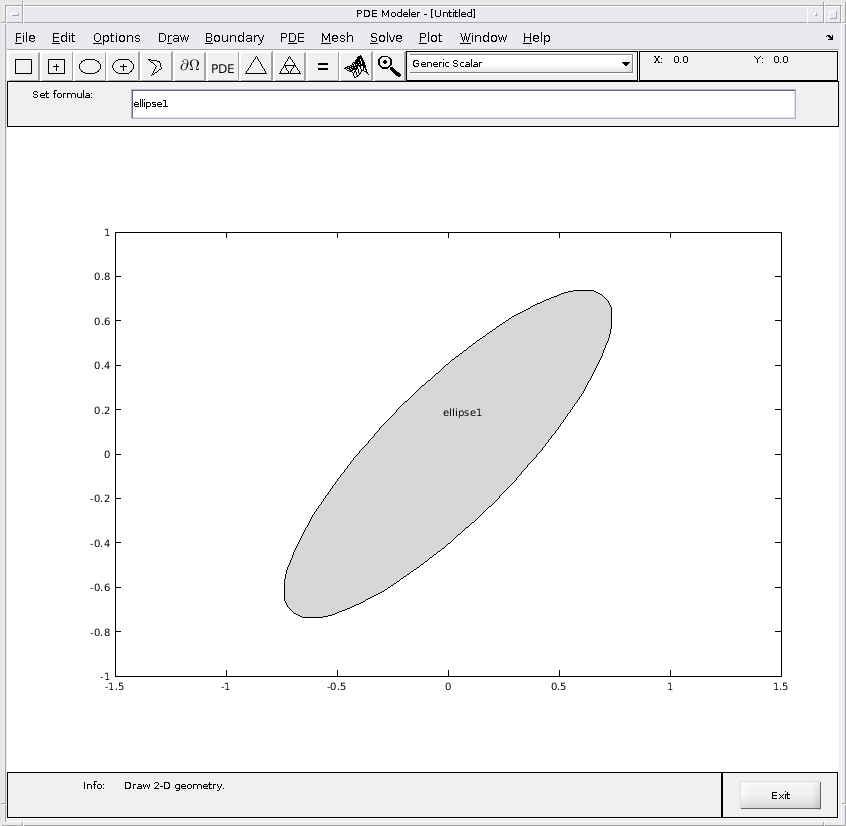
Task: Select the draw rectangle tool
Action: [24, 66]
